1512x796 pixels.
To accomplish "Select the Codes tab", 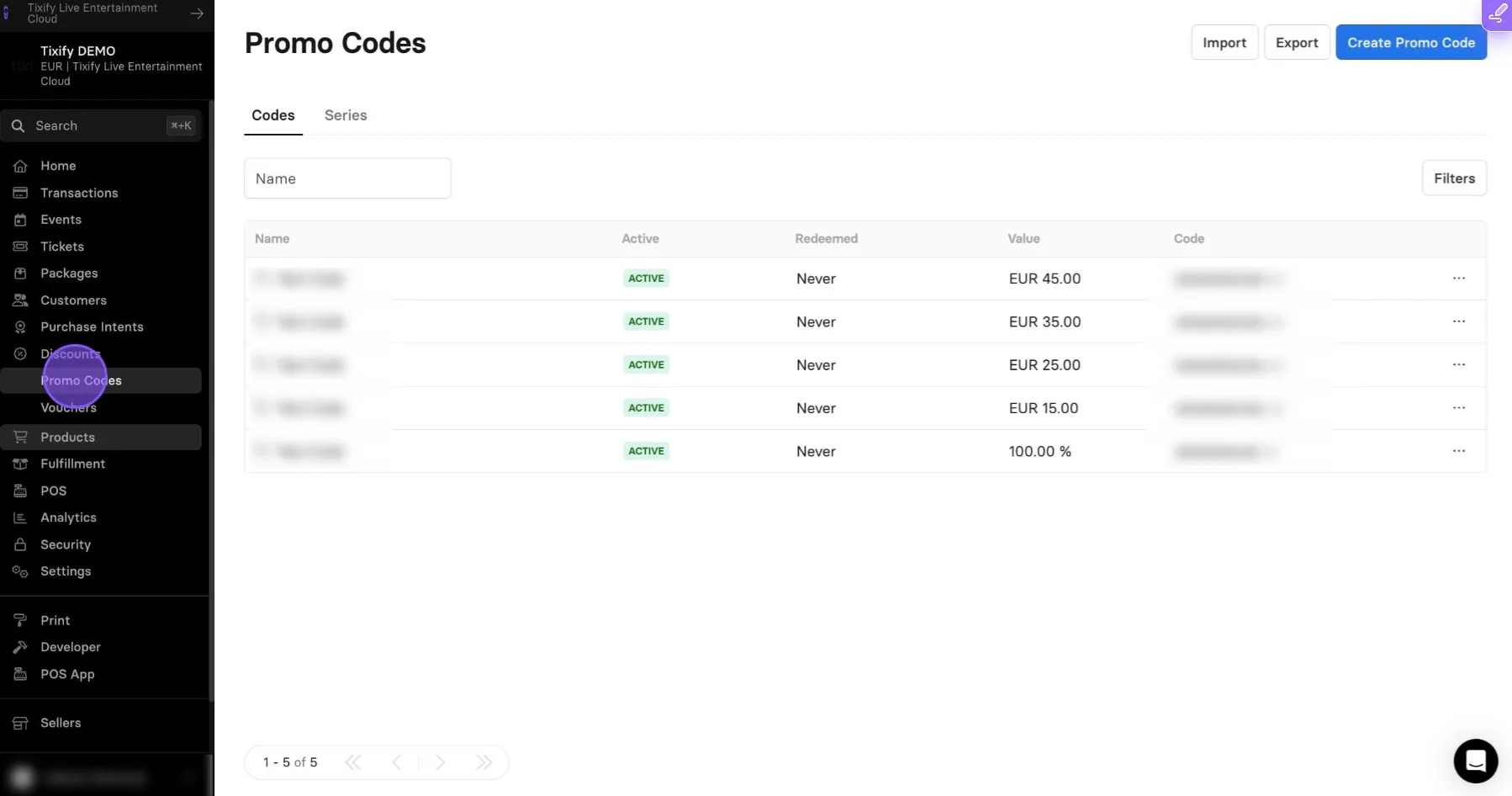I will [x=273, y=115].
